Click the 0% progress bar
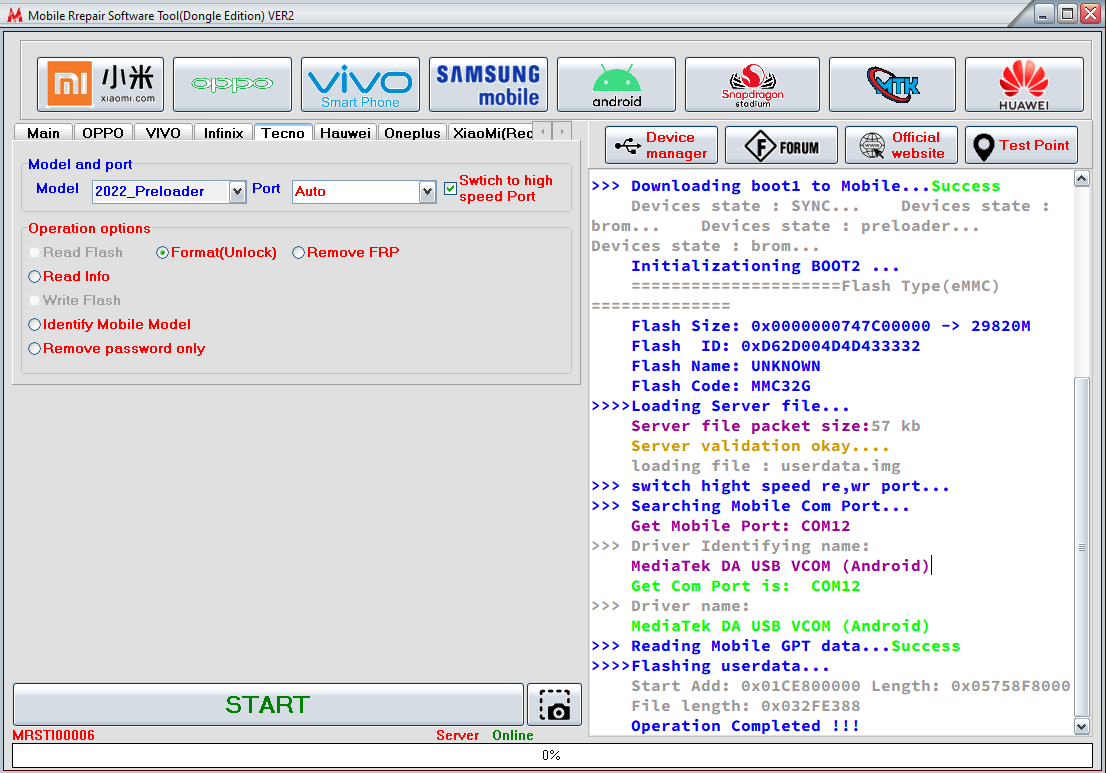The width and height of the screenshot is (1106, 773). pyautogui.click(x=552, y=755)
